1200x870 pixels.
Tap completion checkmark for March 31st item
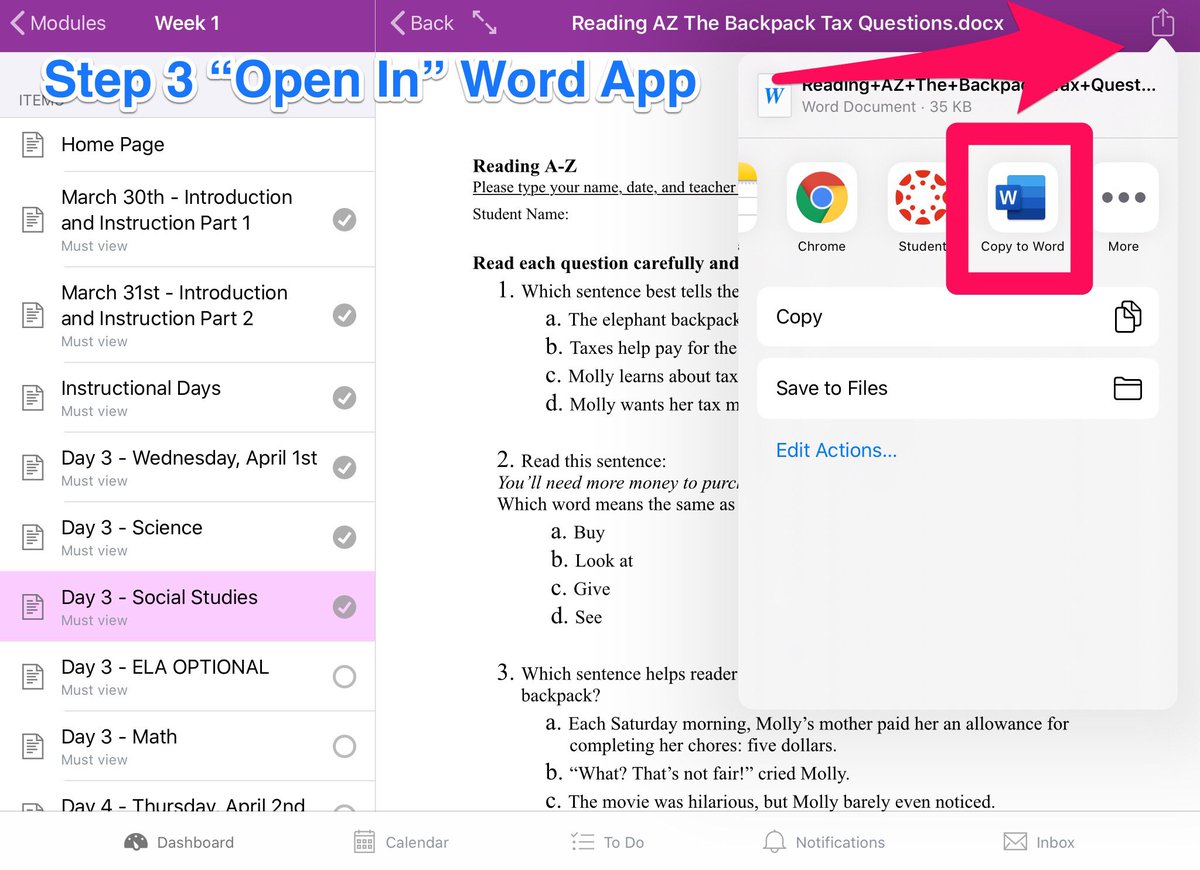[x=344, y=315]
